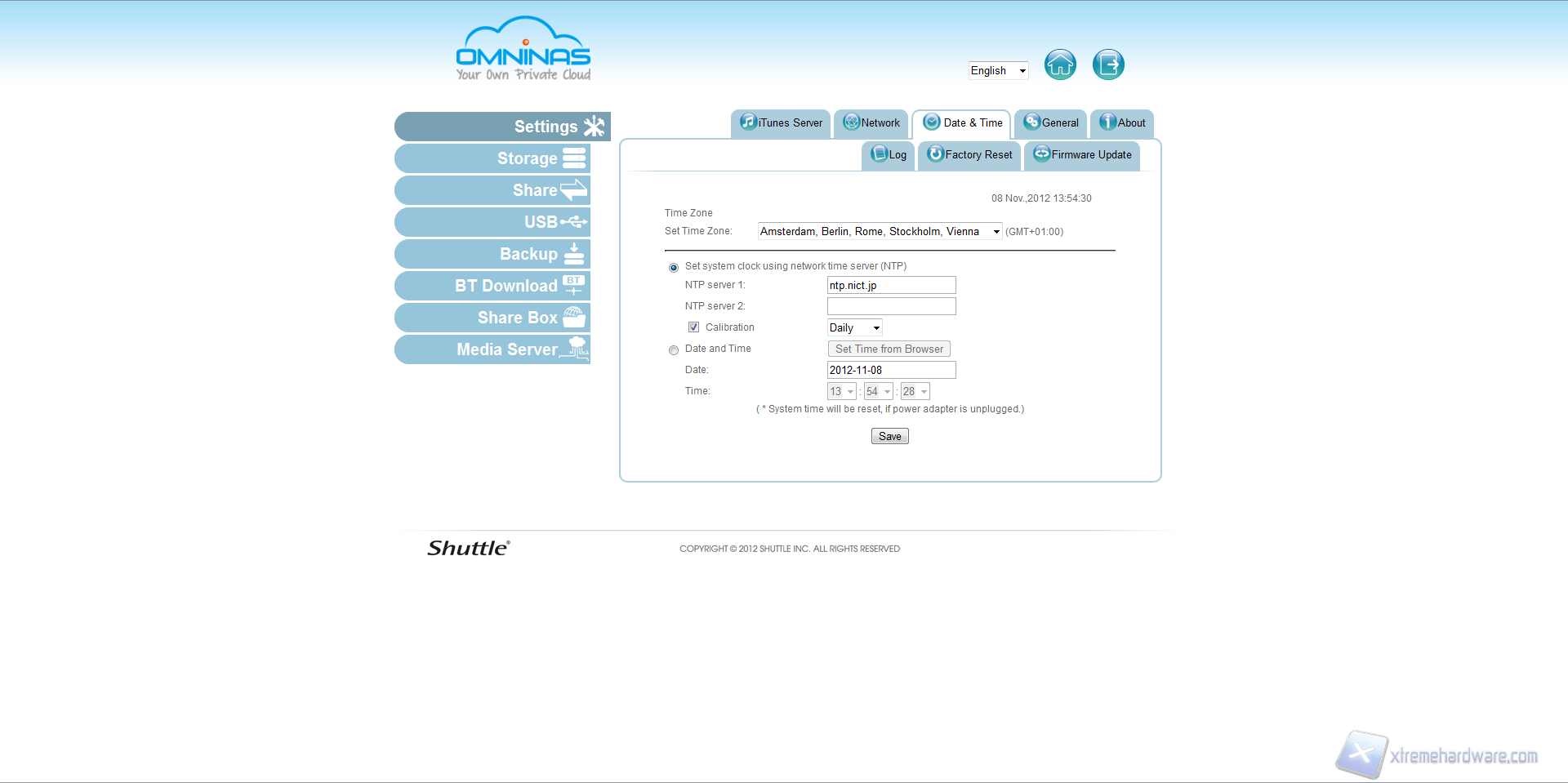The width and height of the screenshot is (1568, 783).
Task: Click the Logout icon button
Action: tap(1108, 65)
